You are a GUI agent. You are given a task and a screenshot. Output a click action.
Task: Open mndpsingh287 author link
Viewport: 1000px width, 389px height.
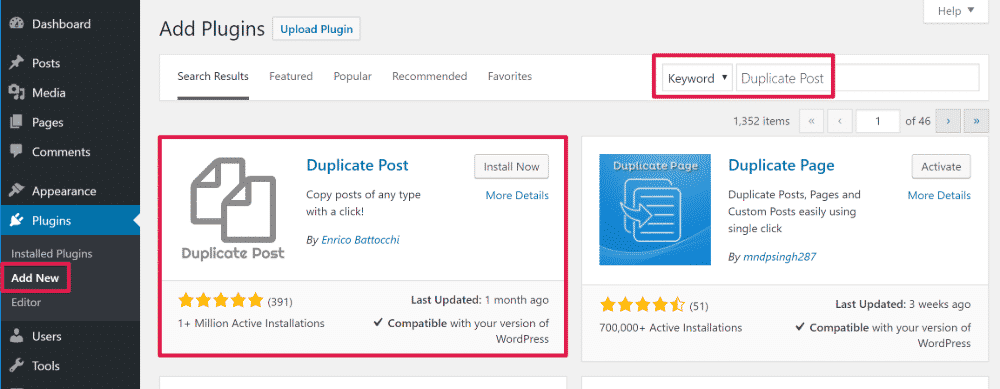click(780, 257)
